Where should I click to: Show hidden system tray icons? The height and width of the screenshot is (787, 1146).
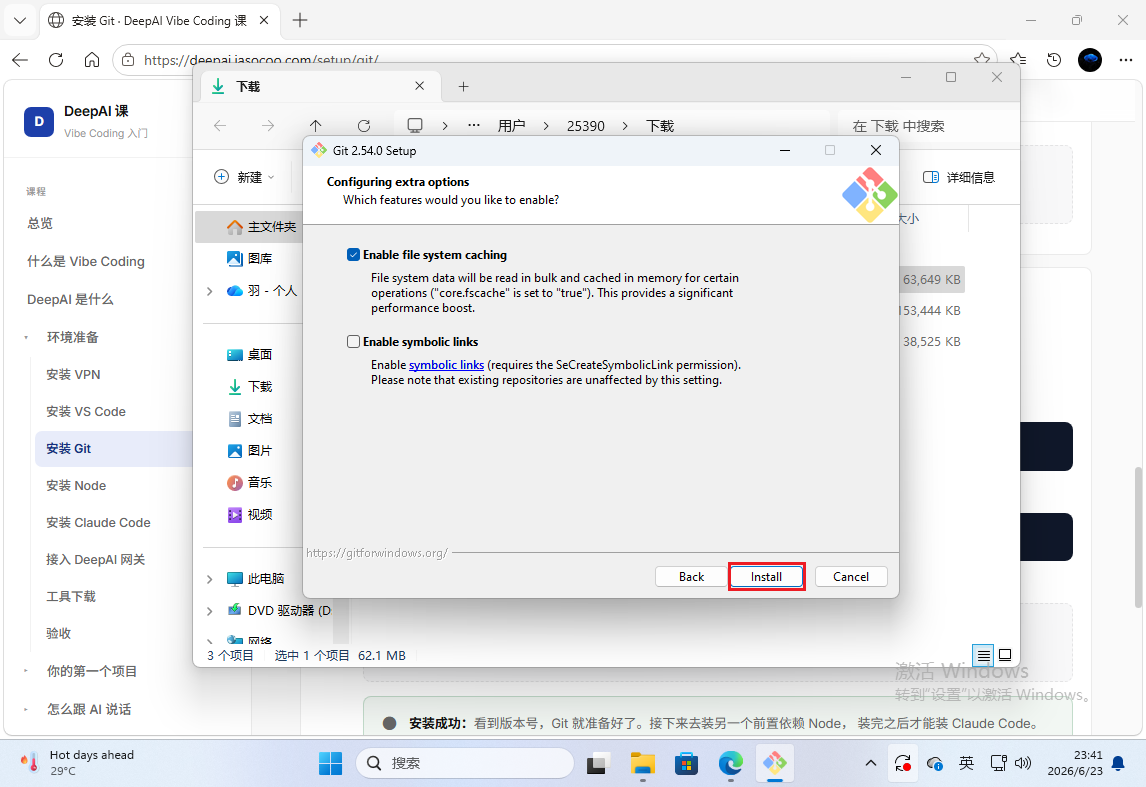click(x=870, y=763)
